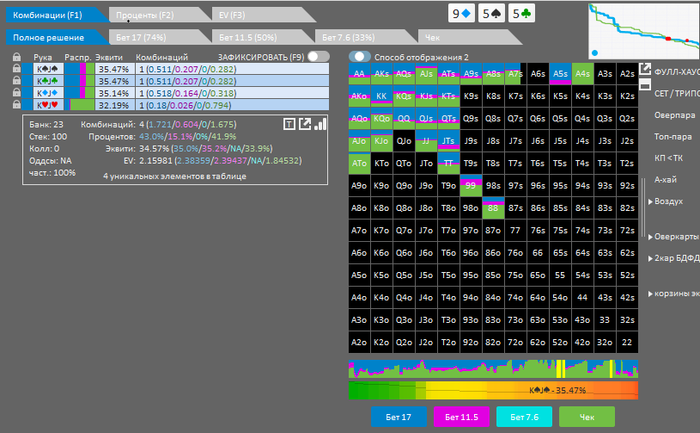700x433 pixels.
Task: Select the KK cell in matrix
Action: point(382,96)
